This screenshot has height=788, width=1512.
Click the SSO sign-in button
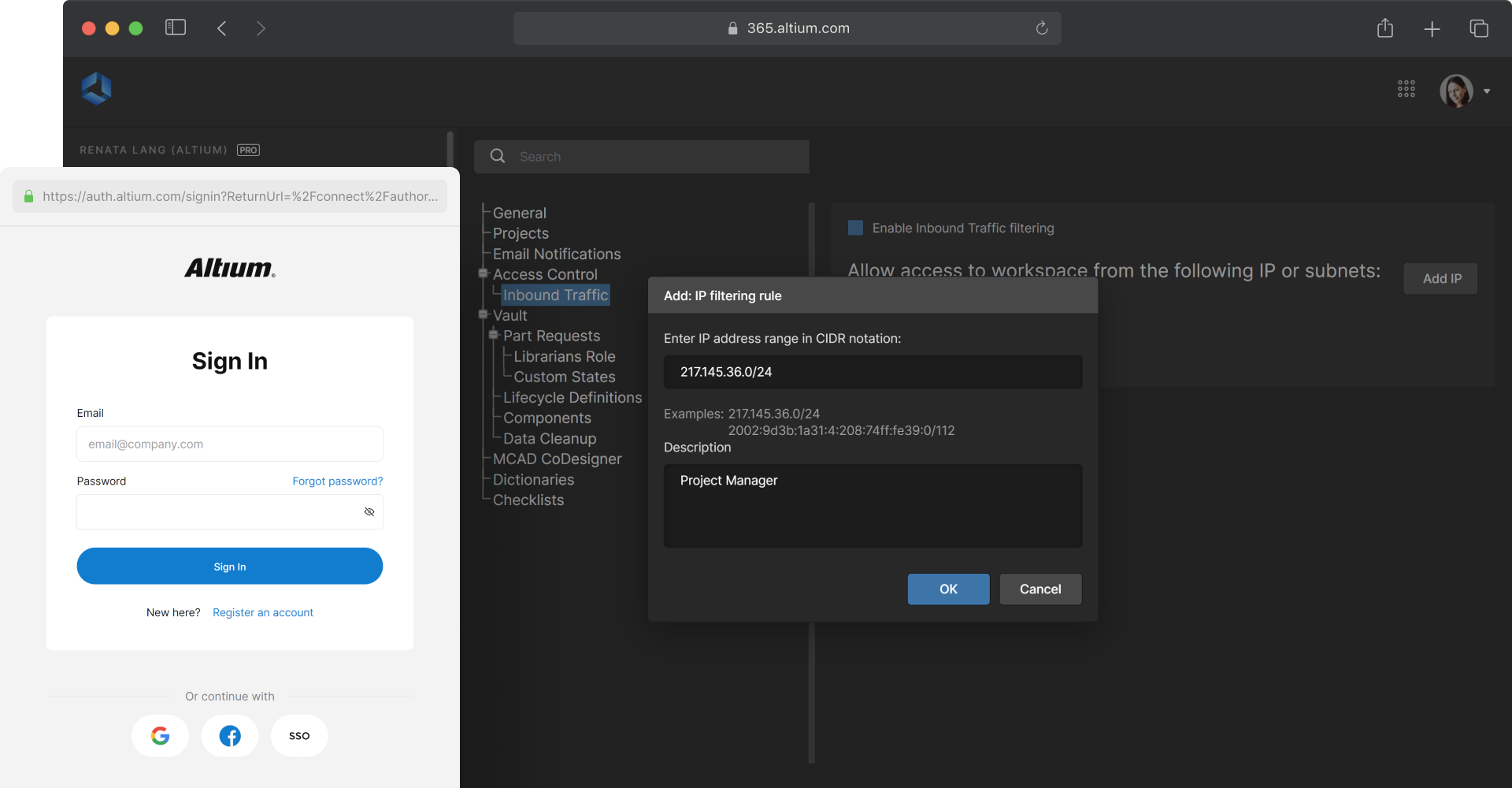[299, 735]
